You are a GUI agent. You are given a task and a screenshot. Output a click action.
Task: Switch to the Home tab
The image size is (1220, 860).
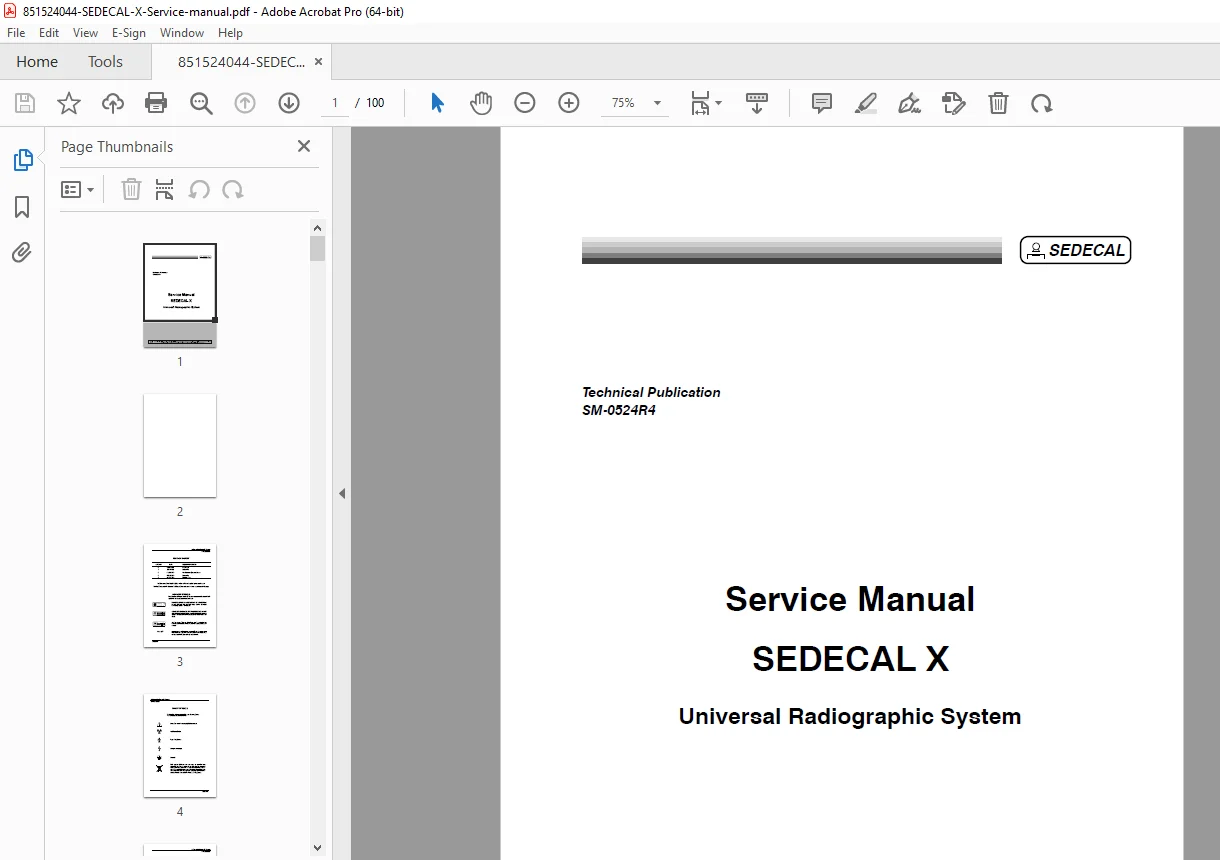pos(37,62)
